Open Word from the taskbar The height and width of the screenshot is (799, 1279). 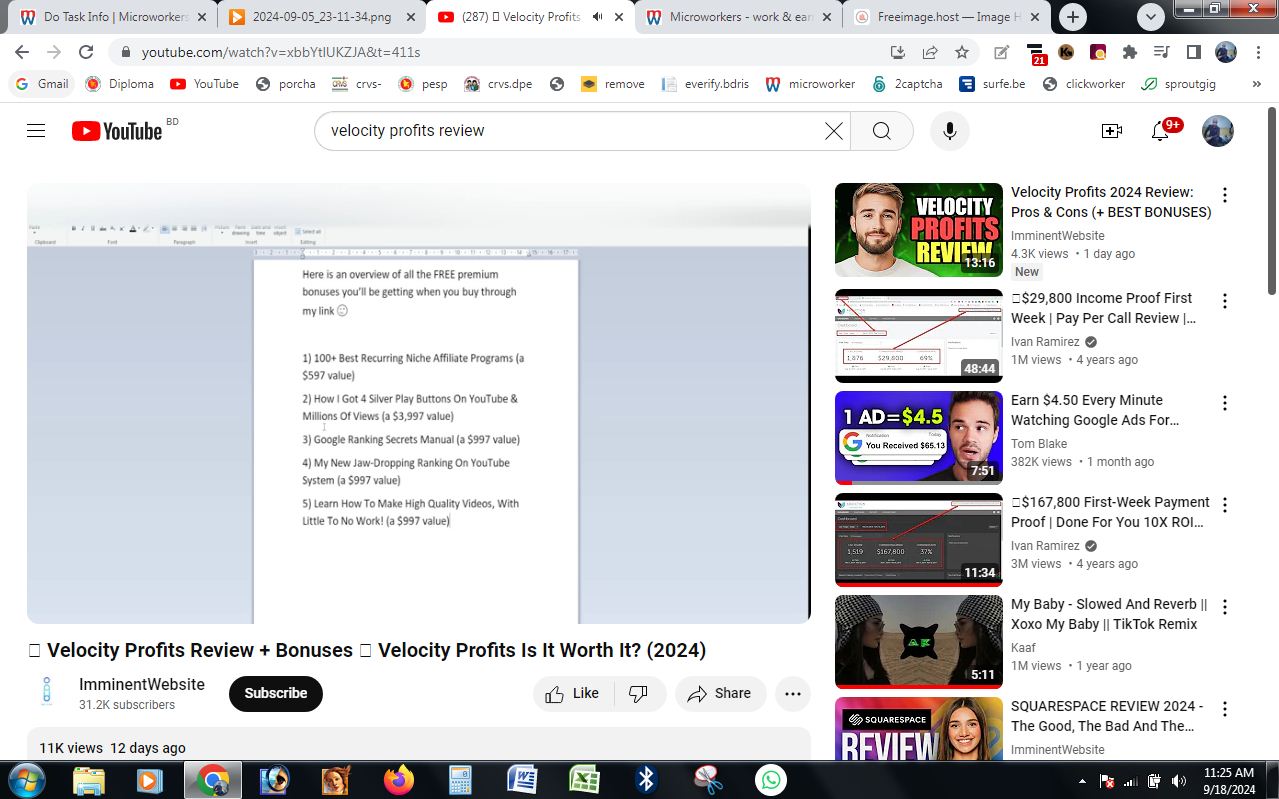point(522,779)
